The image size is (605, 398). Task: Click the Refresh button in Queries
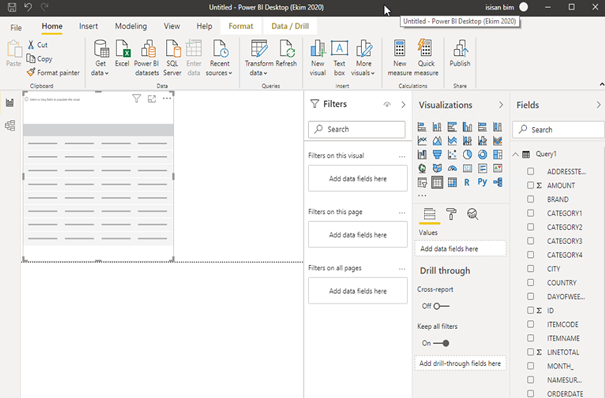tap(286, 53)
